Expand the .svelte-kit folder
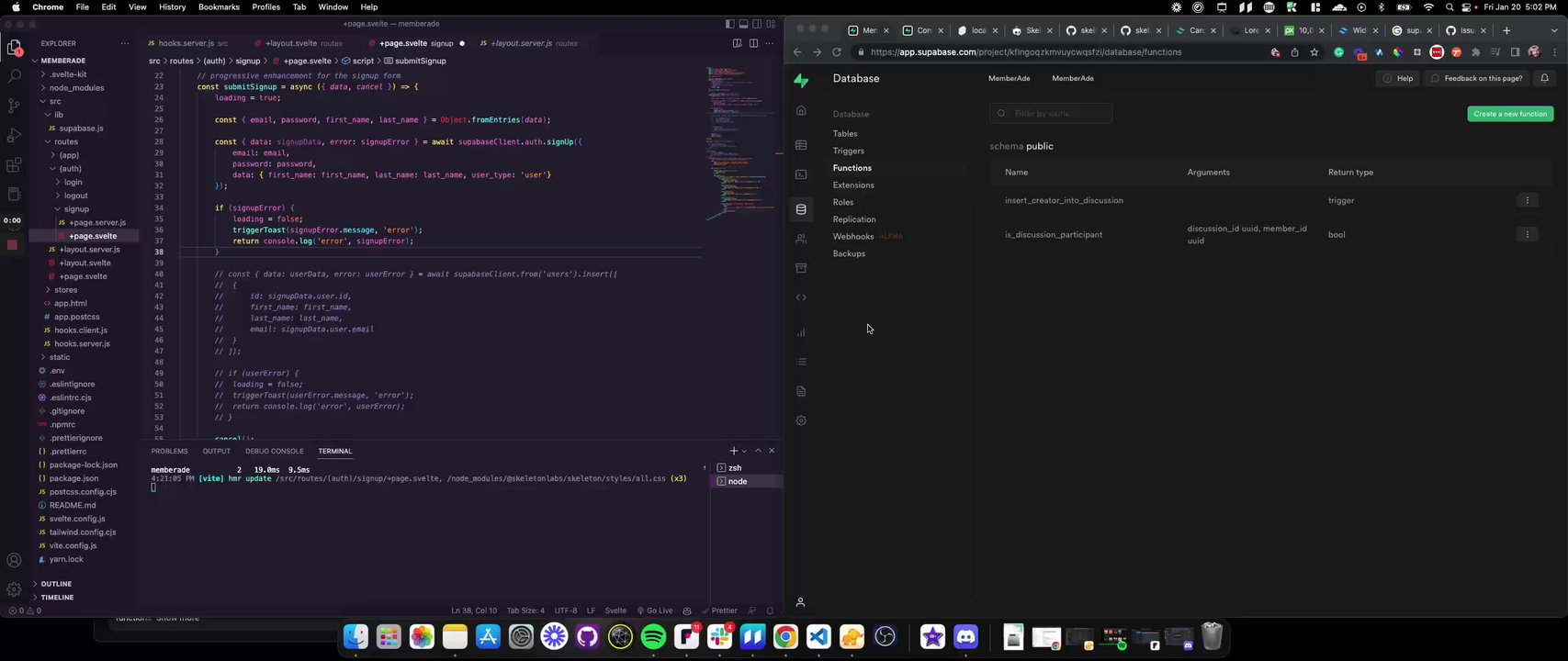The width and height of the screenshot is (1568, 661). 70,74
